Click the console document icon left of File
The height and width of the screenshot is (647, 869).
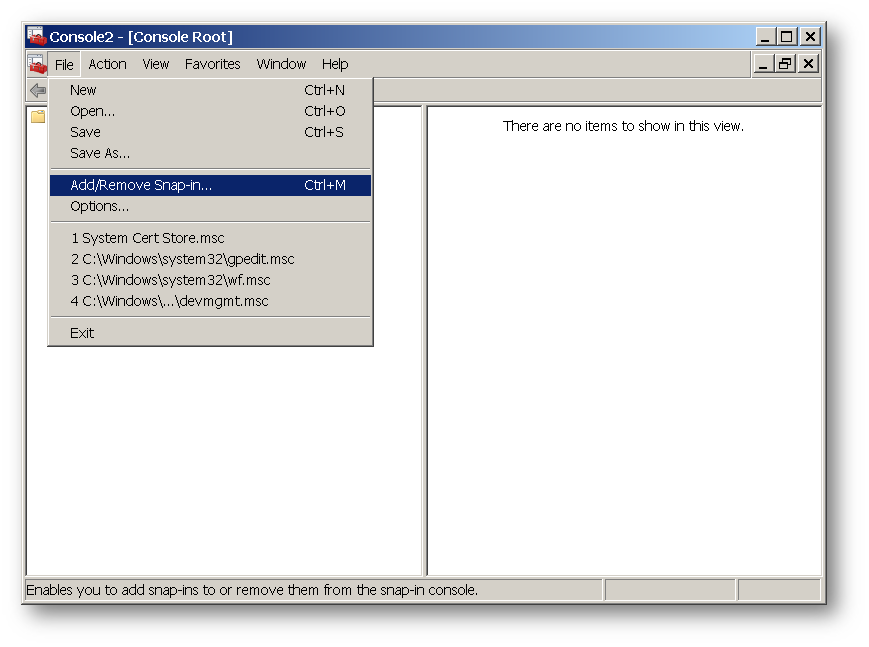[x=37, y=65]
